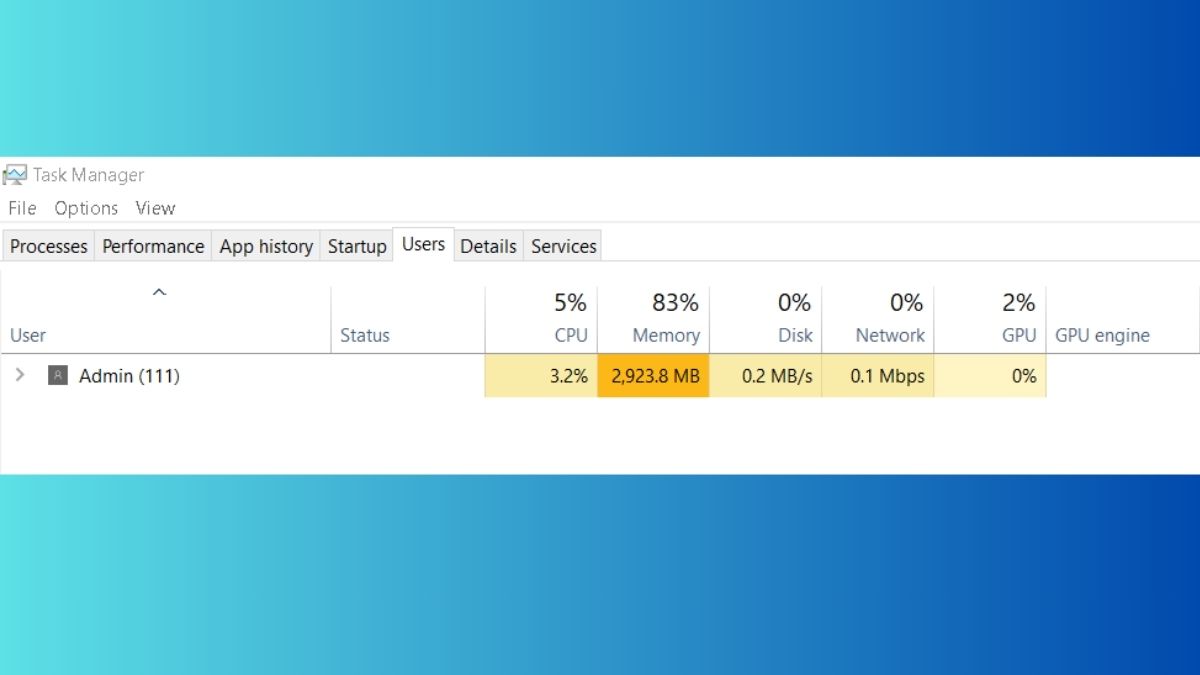Click the Task Manager application icon

tap(14, 174)
